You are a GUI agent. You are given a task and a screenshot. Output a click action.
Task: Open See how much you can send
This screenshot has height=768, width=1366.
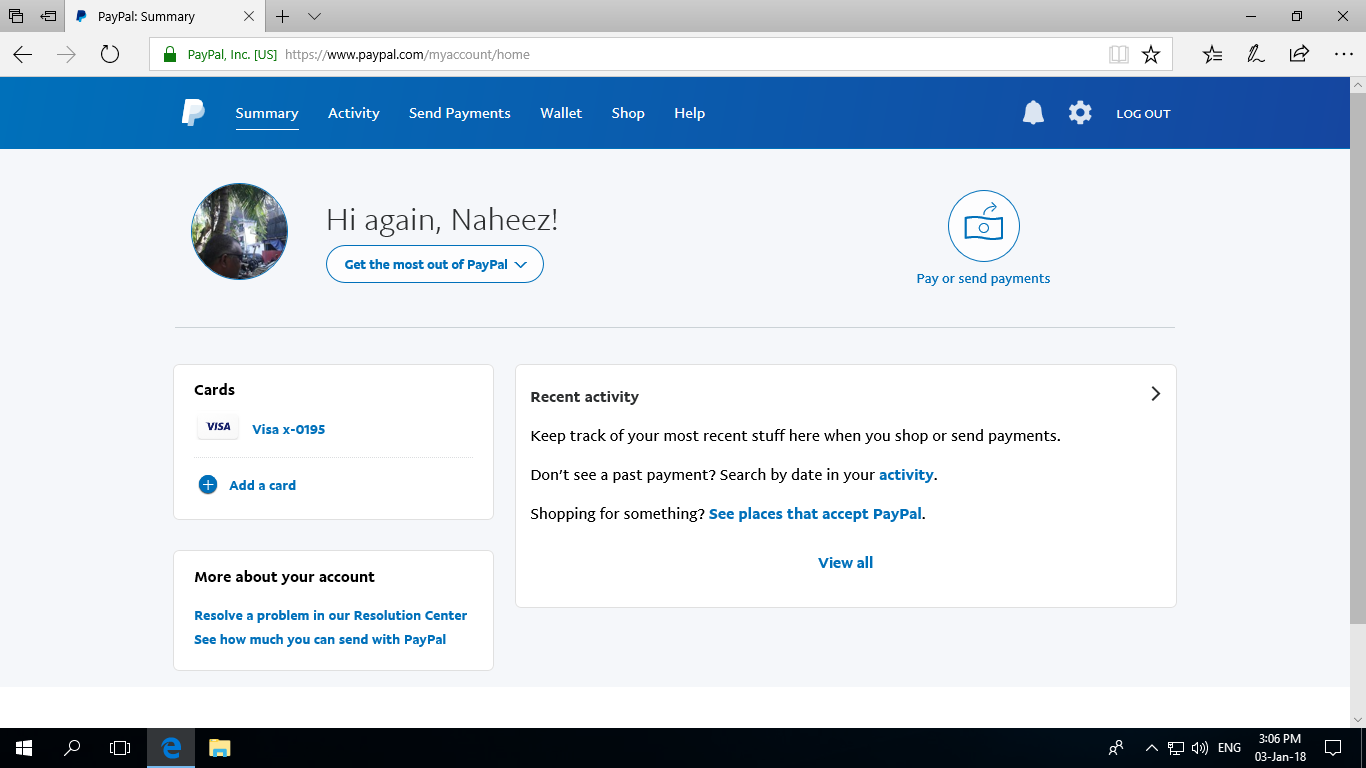[x=320, y=639]
